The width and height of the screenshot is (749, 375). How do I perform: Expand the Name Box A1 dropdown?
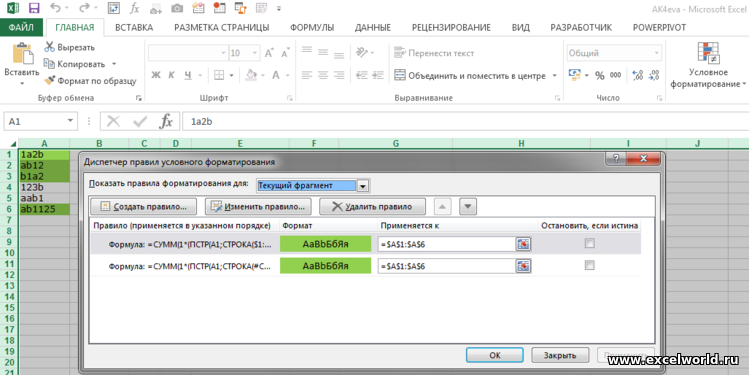70,121
